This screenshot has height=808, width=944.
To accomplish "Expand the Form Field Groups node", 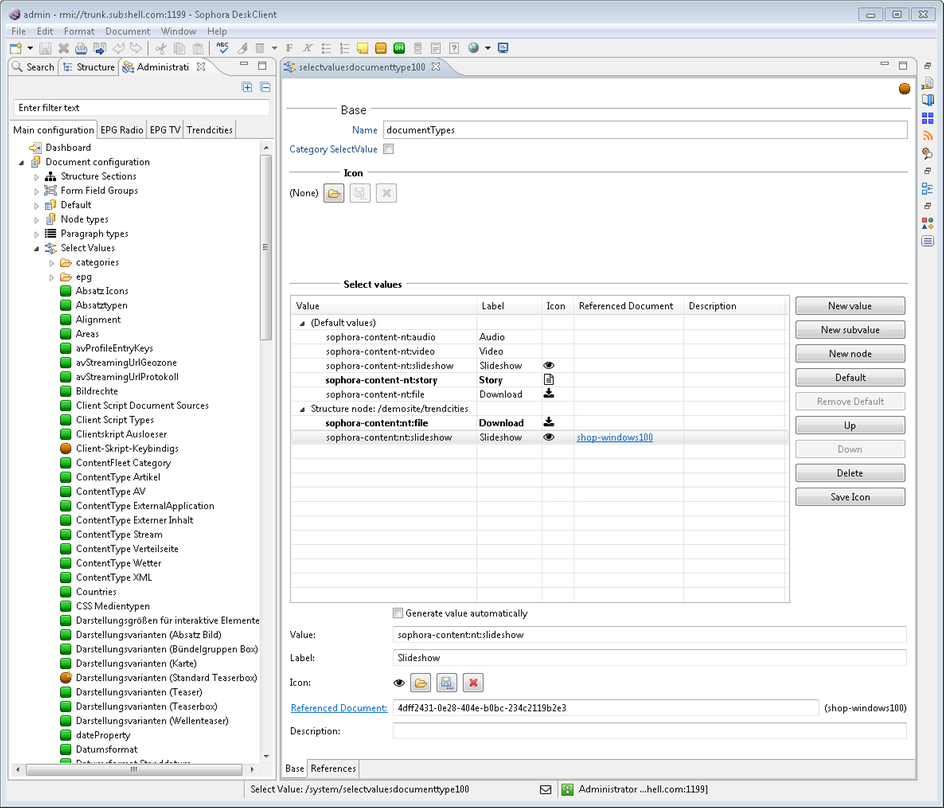I will [x=37, y=191].
